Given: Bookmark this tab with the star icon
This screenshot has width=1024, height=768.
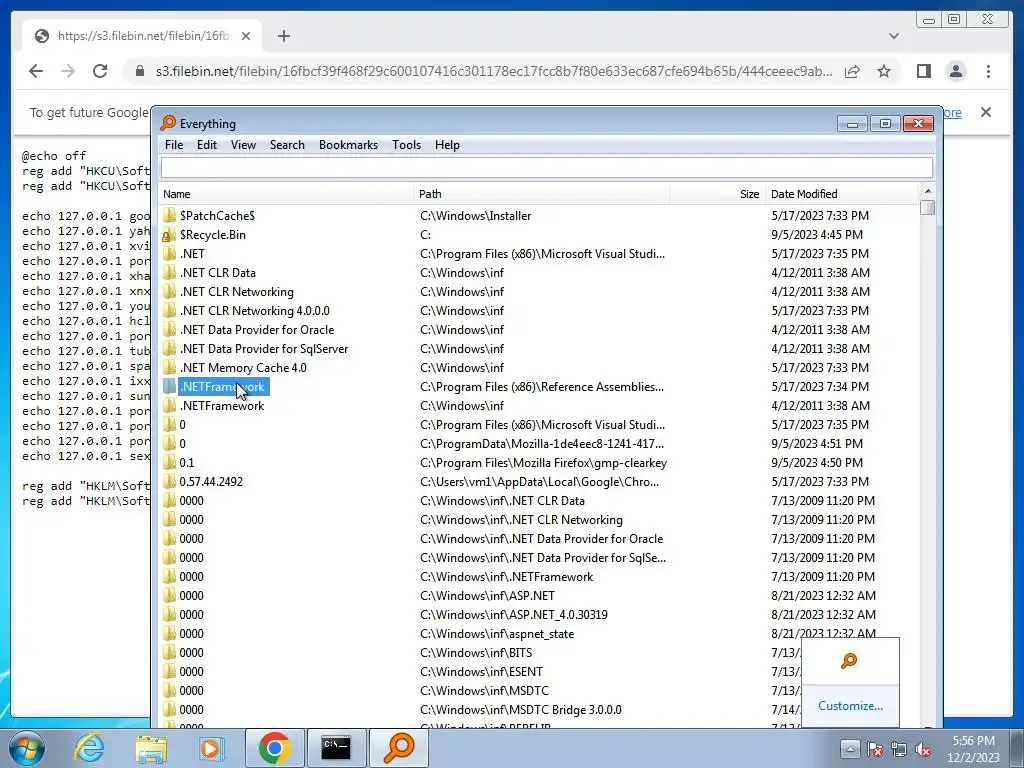Looking at the screenshot, I should tap(884, 71).
